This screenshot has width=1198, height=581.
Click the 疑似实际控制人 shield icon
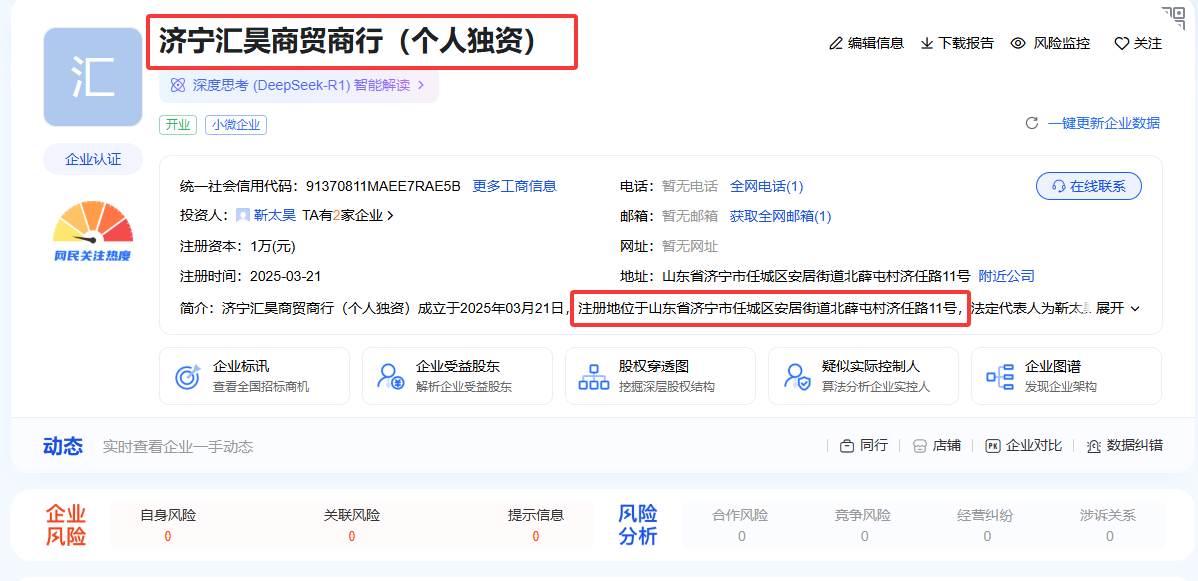click(797, 375)
